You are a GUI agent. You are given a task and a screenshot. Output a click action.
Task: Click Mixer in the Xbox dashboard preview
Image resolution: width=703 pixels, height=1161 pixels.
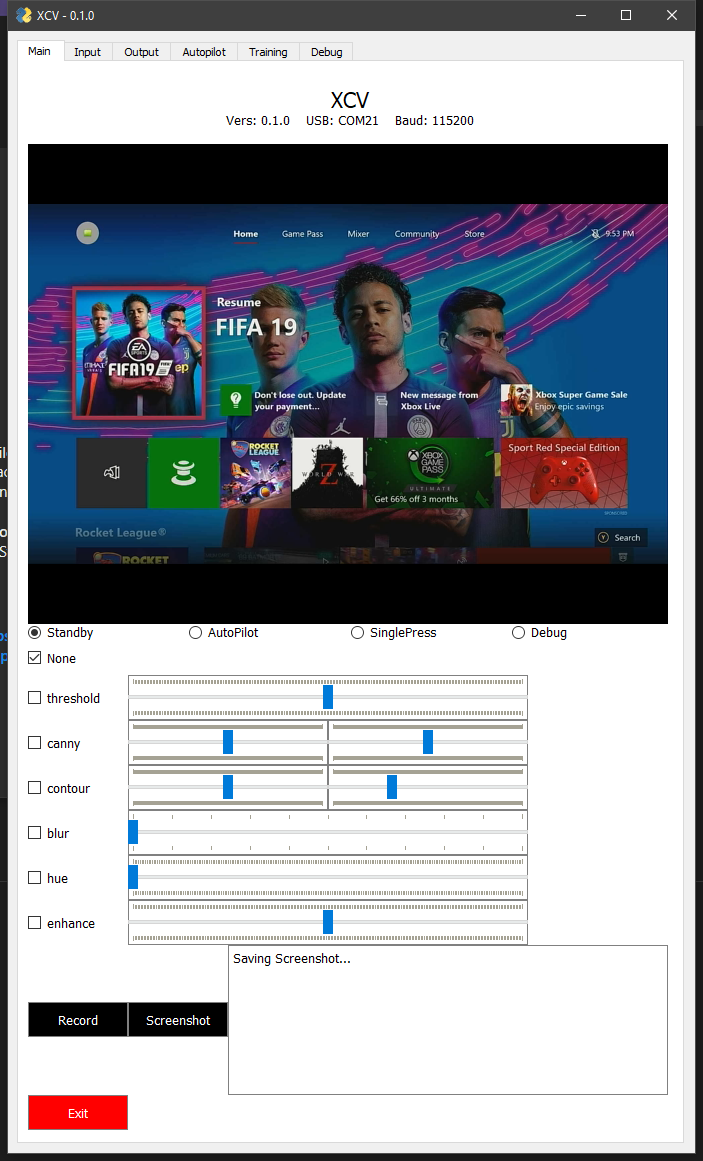[359, 234]
